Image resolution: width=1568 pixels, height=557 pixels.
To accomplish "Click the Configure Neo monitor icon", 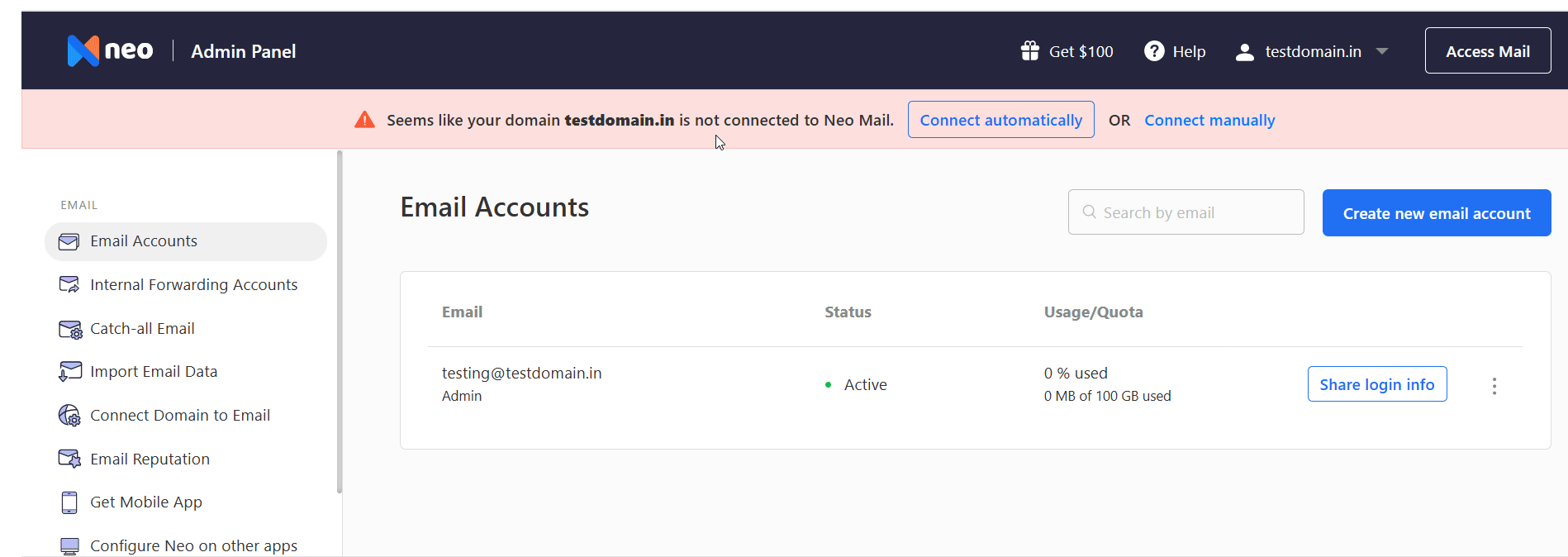I will [x=69, y=546].
